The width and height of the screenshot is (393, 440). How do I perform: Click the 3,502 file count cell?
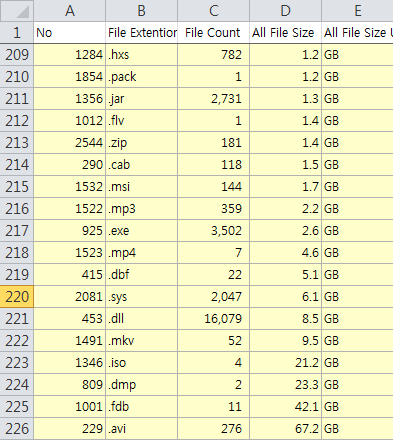tap(213, 230)
